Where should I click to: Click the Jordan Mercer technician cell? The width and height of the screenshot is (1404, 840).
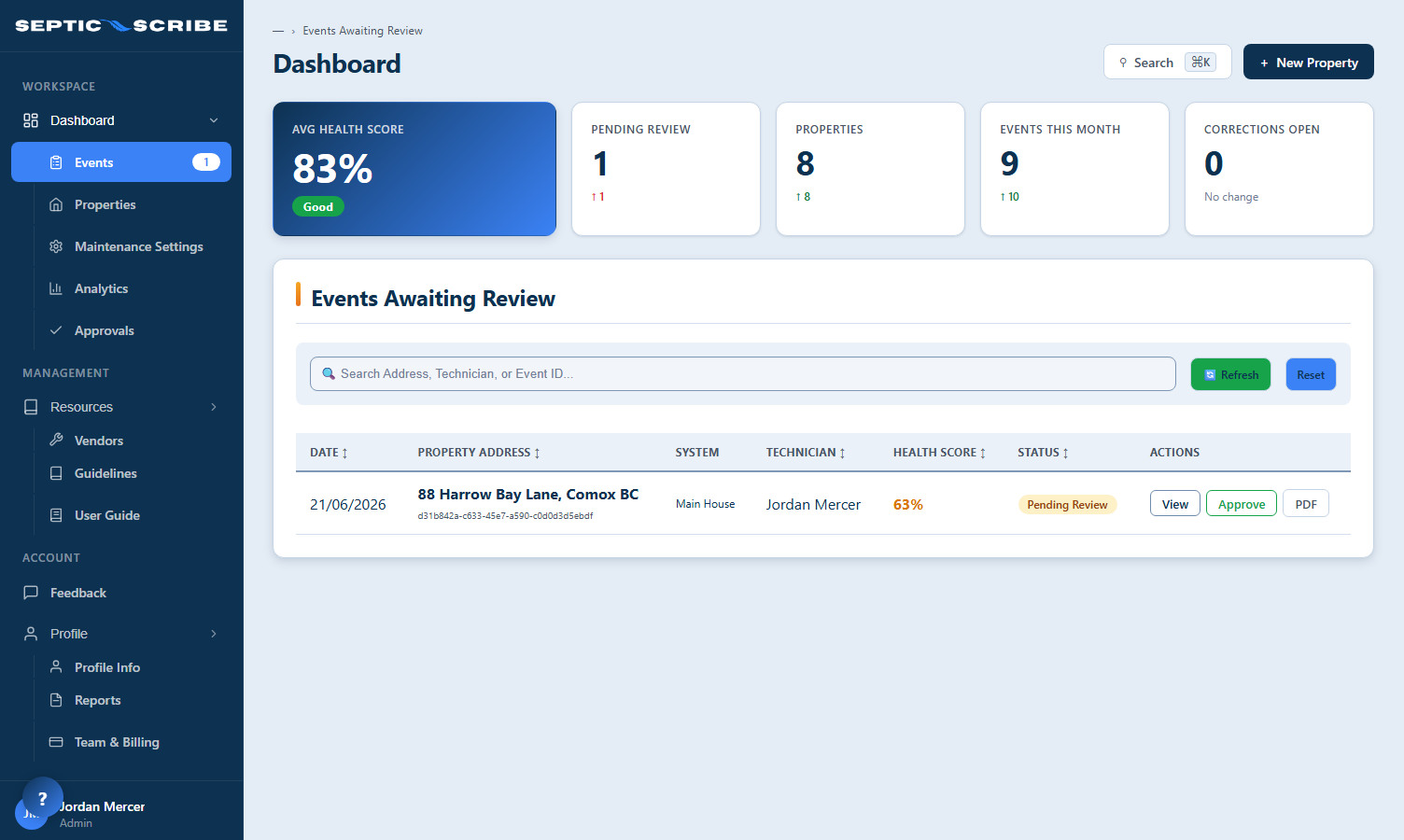pyautogui.click(x=813, y=504)
